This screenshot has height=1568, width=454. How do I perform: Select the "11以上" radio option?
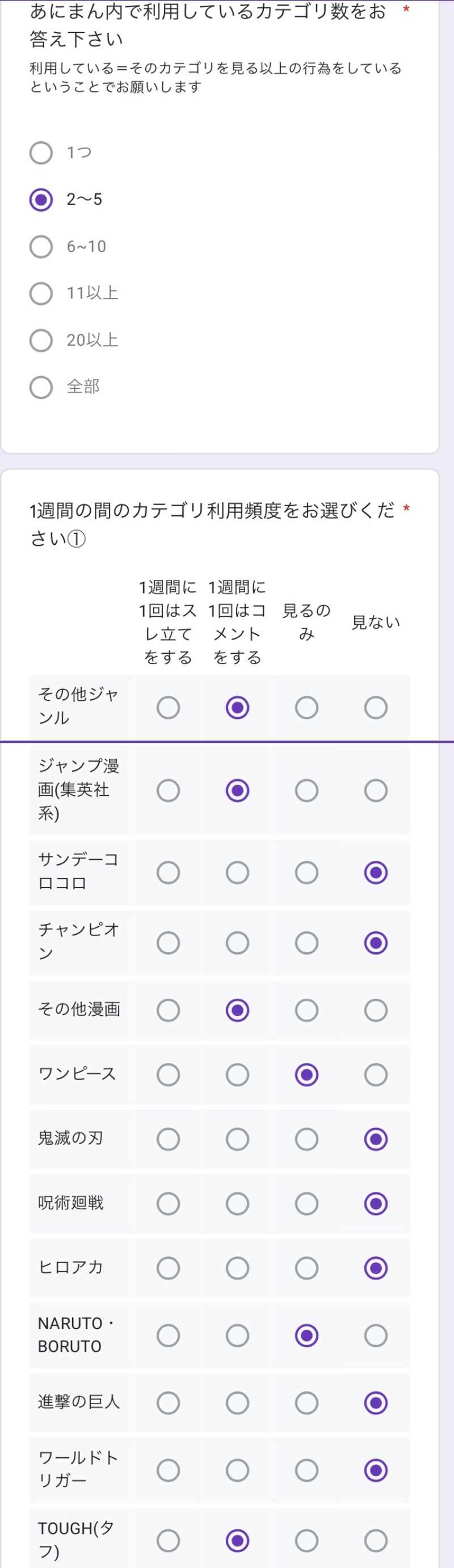click(41, 293)
